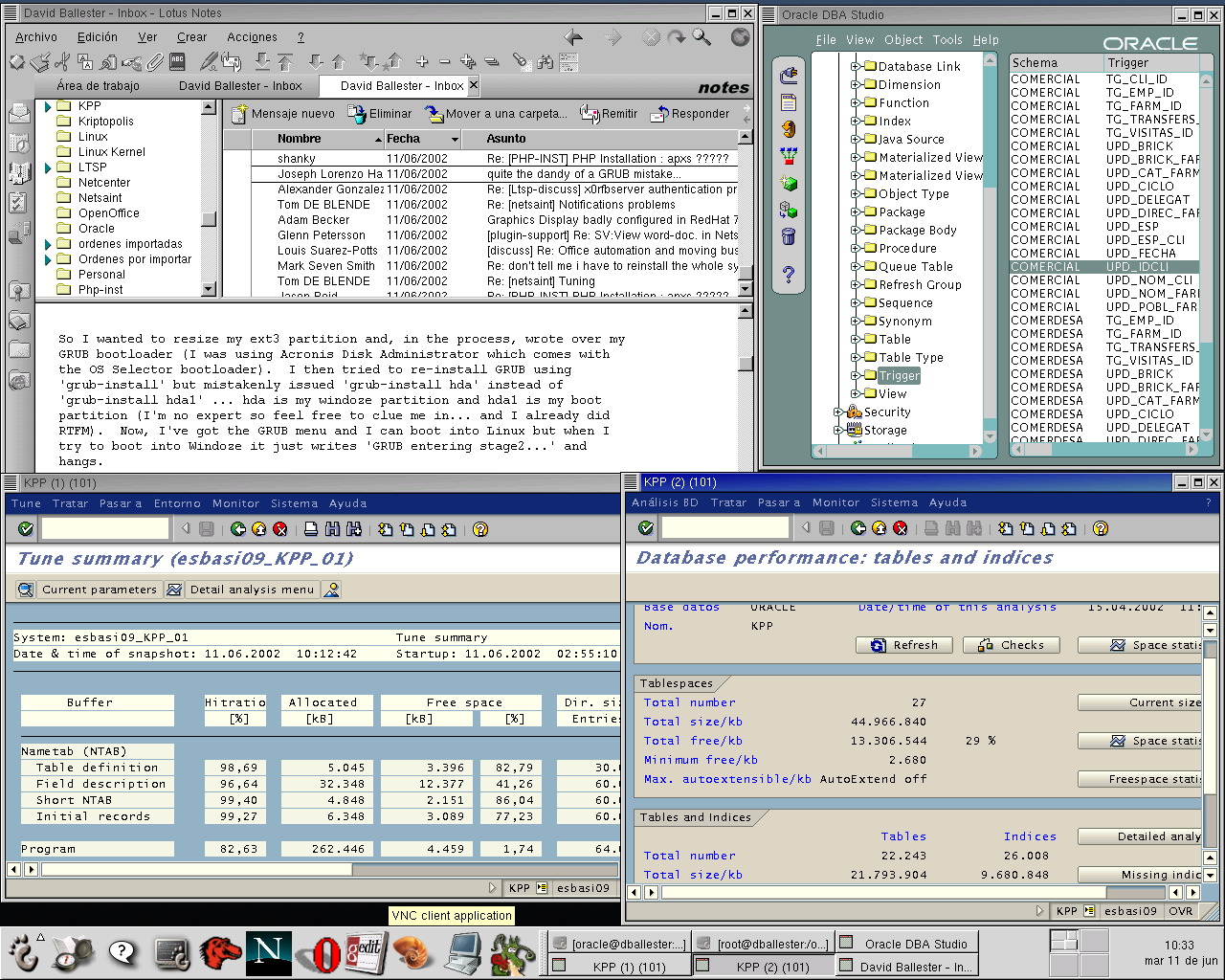Viewport: 1225px width, 980px height.
Task: Open the Análisis BD menu in KPP (2)
Action: 665,502
